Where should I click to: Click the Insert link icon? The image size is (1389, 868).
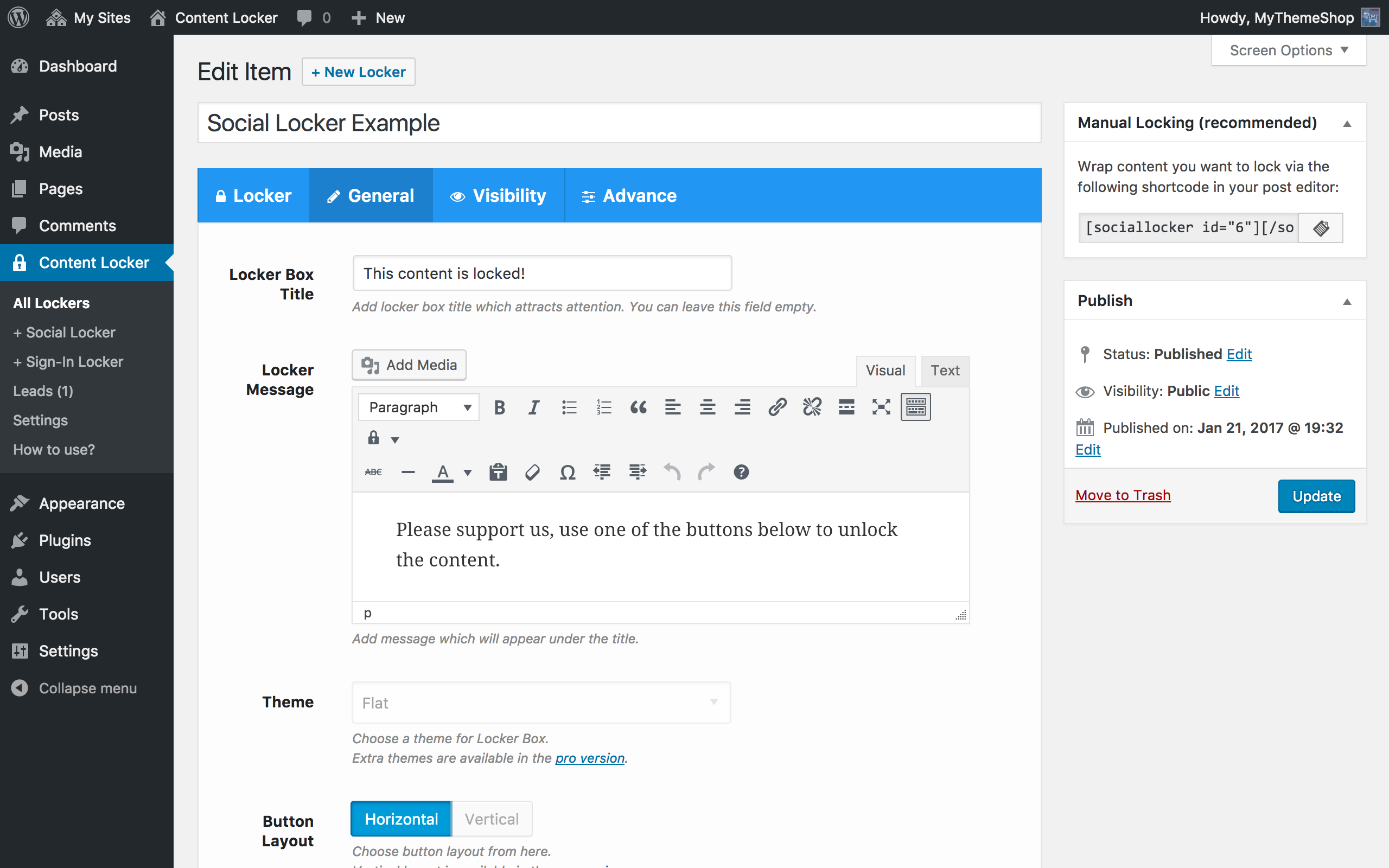click(x=777, y=407)
